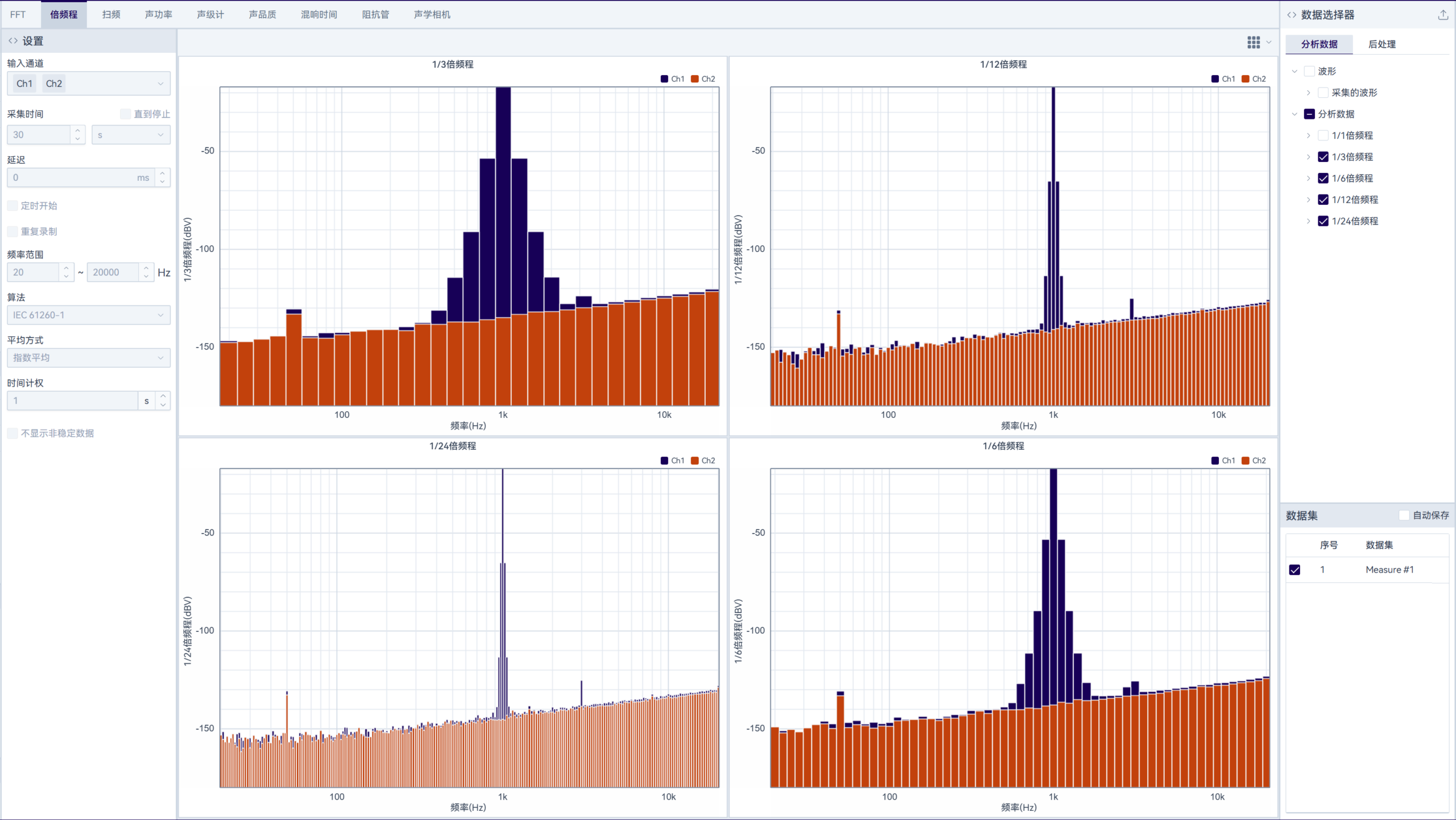
Task: Uncheck the 1/6倍频程 checkbox
Action: (x=1323, y=179)
